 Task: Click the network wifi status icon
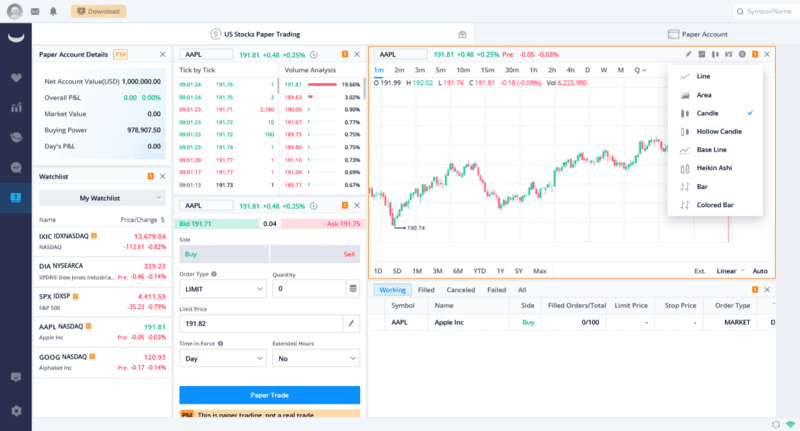coord(790,424)
